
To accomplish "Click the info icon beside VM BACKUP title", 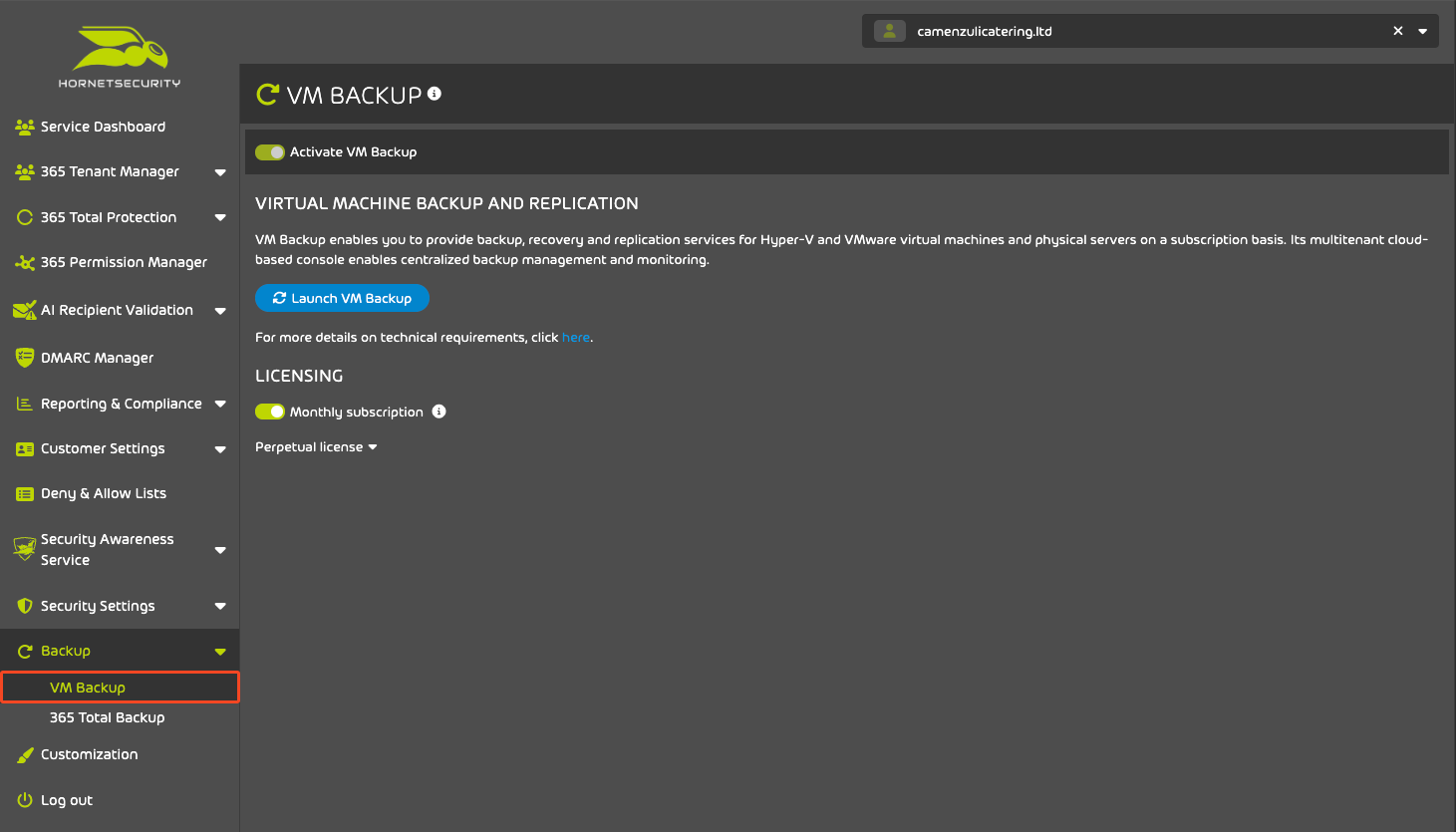I will 435,93.
